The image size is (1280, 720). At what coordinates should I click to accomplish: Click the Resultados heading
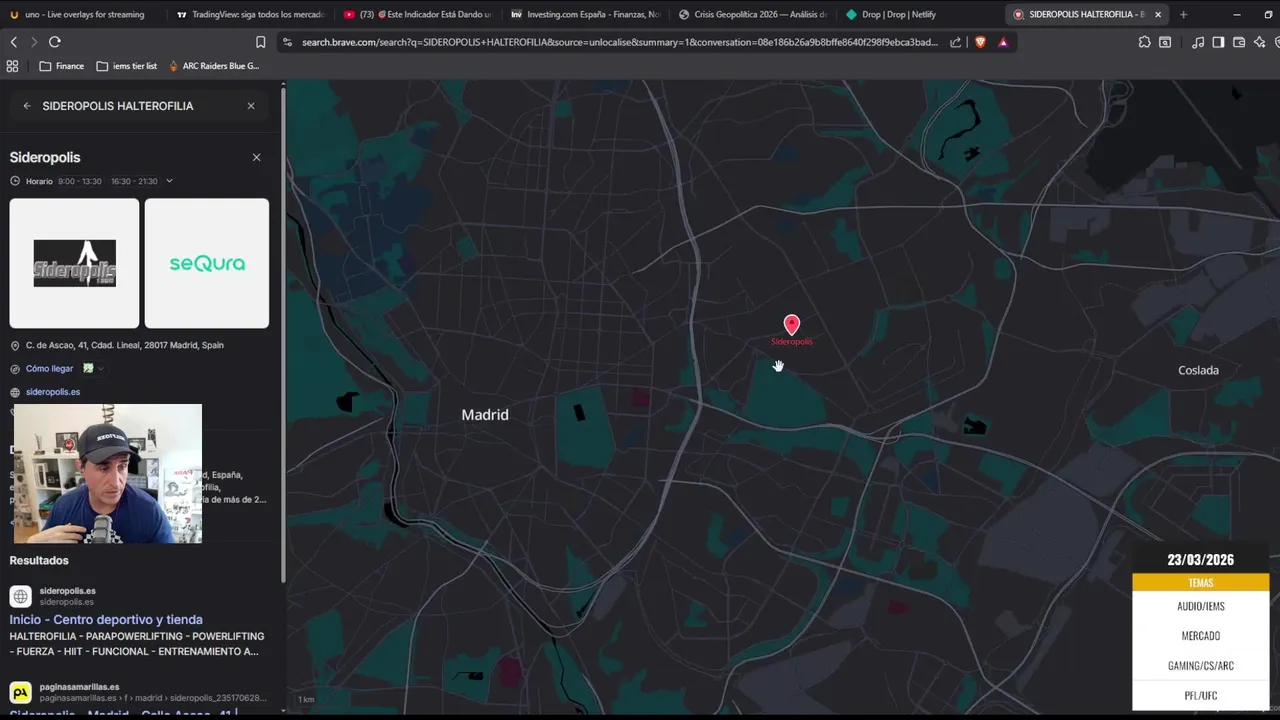[39, 561]
